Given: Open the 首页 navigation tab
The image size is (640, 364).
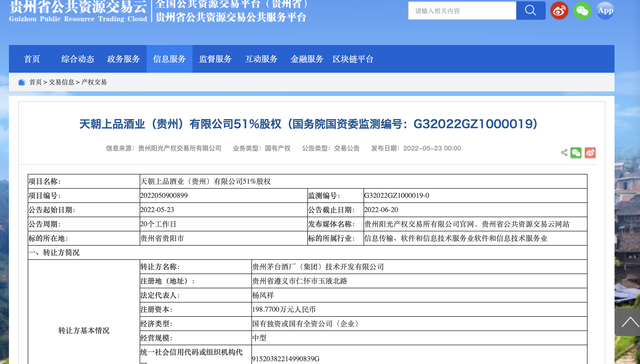Looking at the screenshot, I should (x=32, y=59).
